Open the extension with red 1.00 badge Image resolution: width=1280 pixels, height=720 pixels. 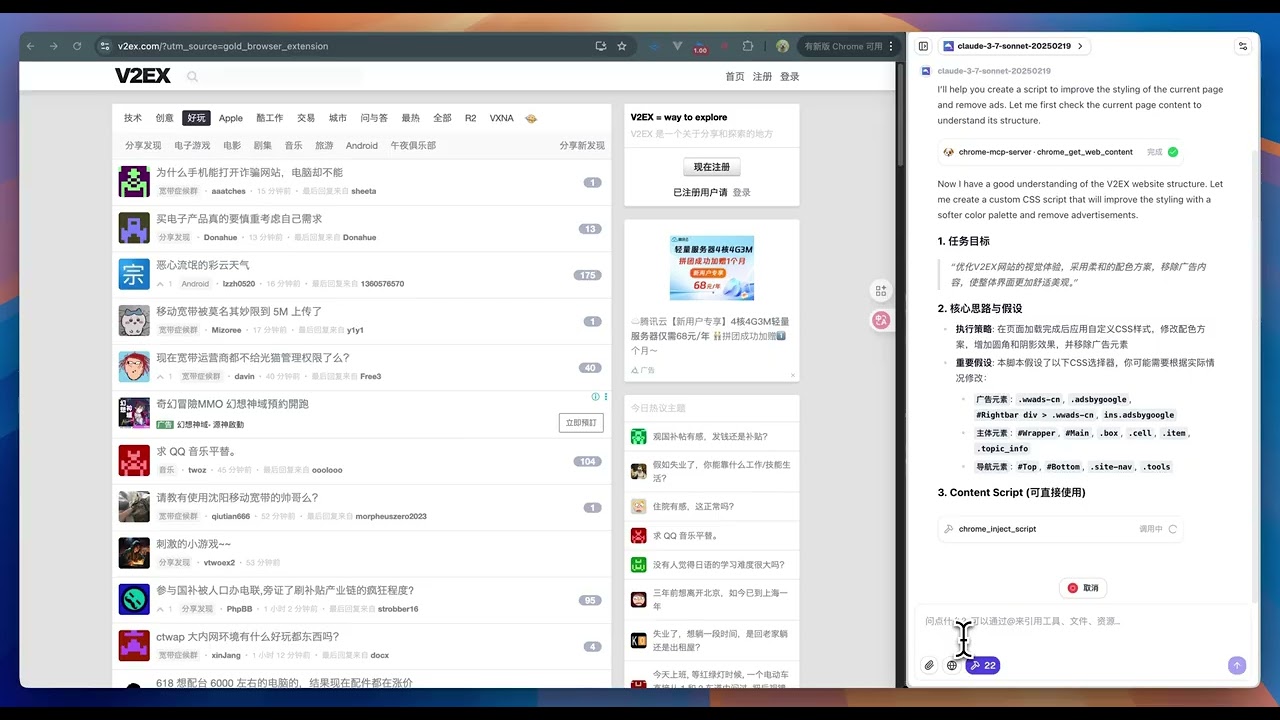[x=700, y=46]
